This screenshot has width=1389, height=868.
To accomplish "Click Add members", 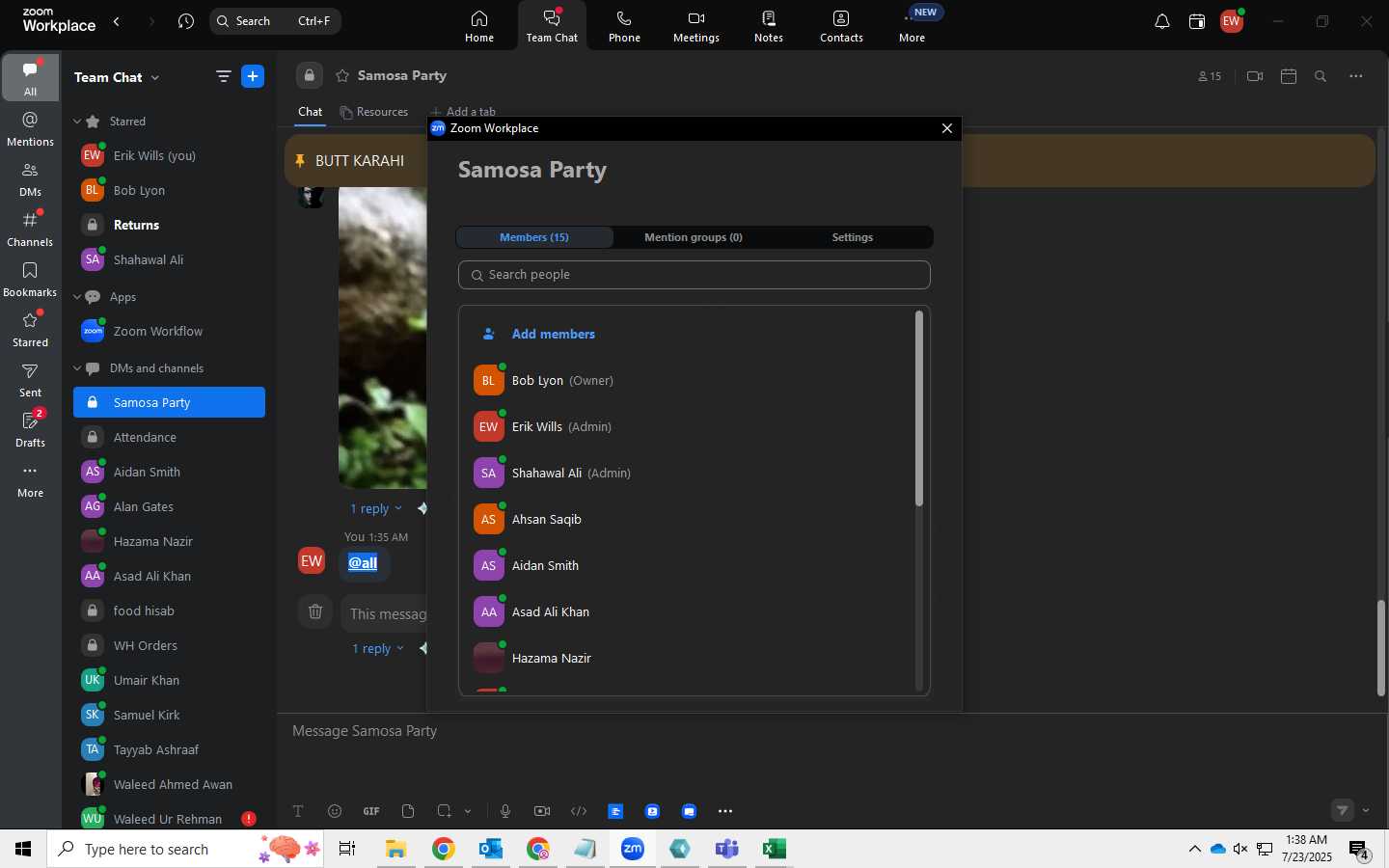I will point(554,334).
